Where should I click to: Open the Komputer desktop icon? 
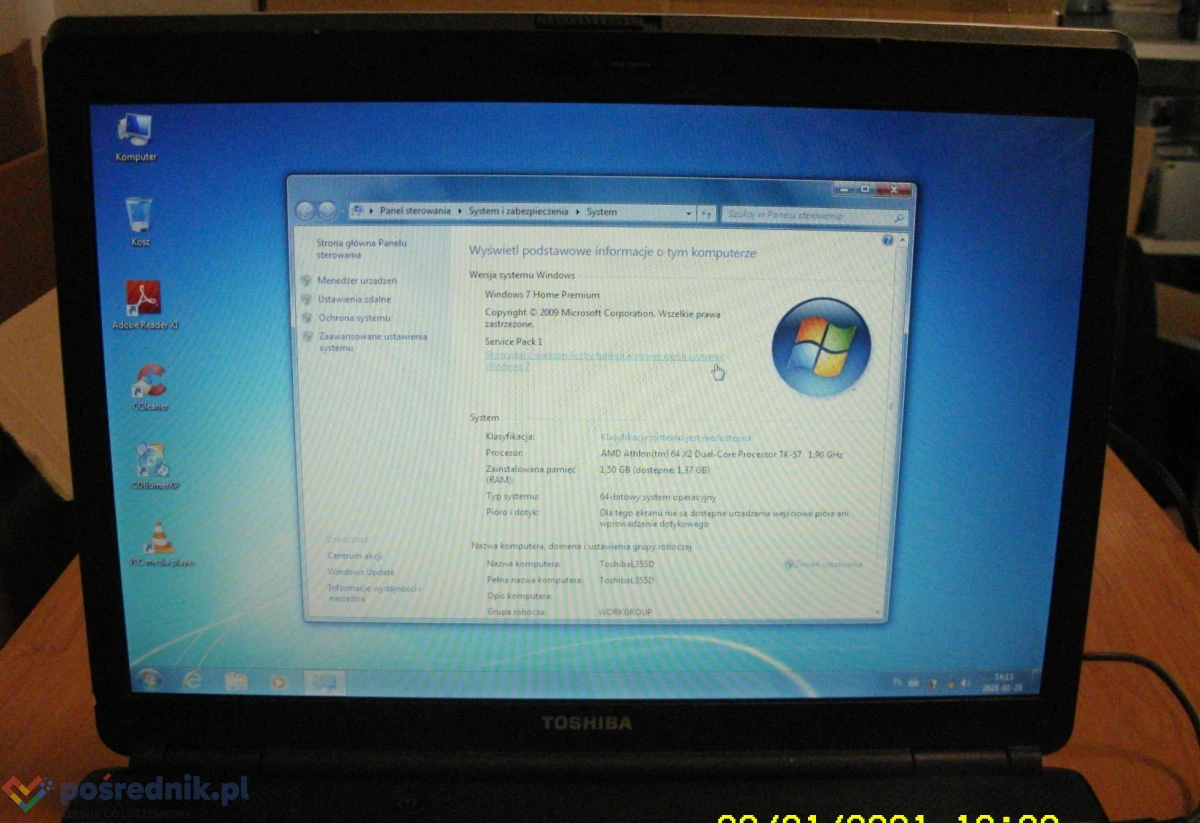tap(135, 130)
